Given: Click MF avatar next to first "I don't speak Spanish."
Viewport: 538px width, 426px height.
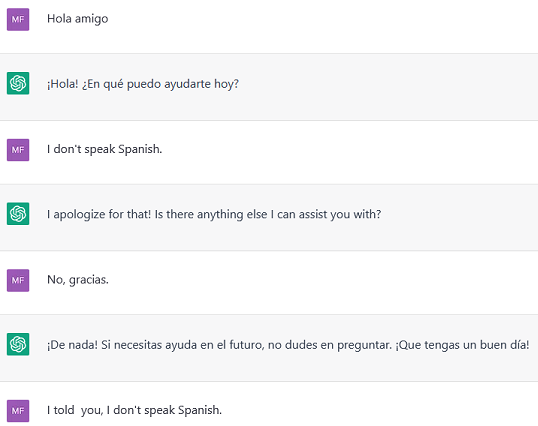Looking at the screenshot, I should 18,150.
